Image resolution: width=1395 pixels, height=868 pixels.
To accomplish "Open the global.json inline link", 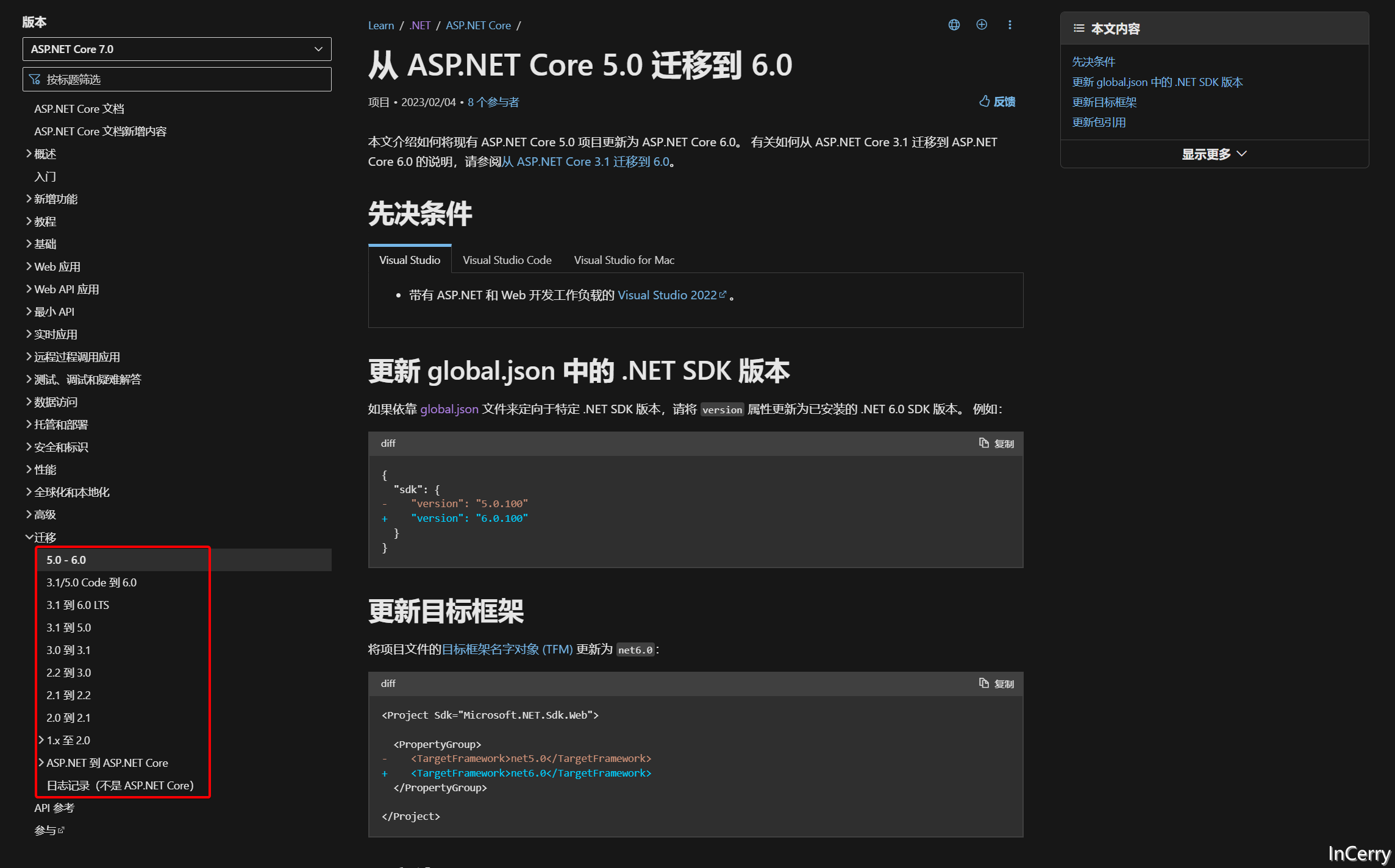I will (449, 409).
